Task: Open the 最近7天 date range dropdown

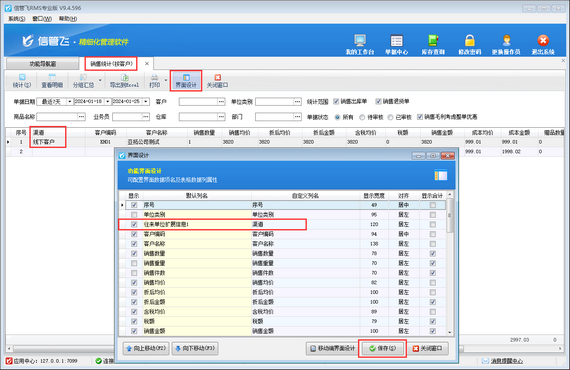Action: point(69,101)
